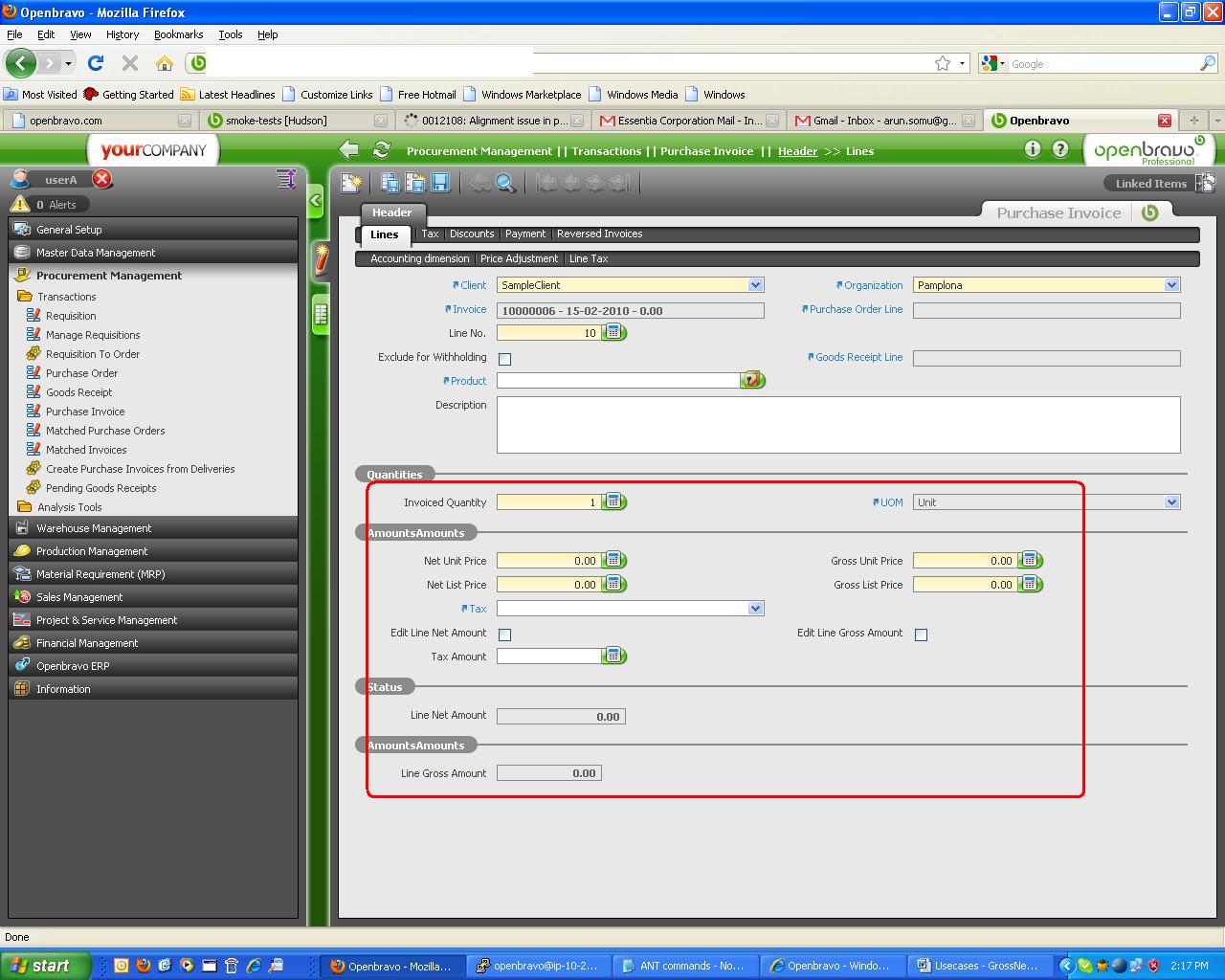Open calculator for Gross Unit Price

pos(1031,560)
